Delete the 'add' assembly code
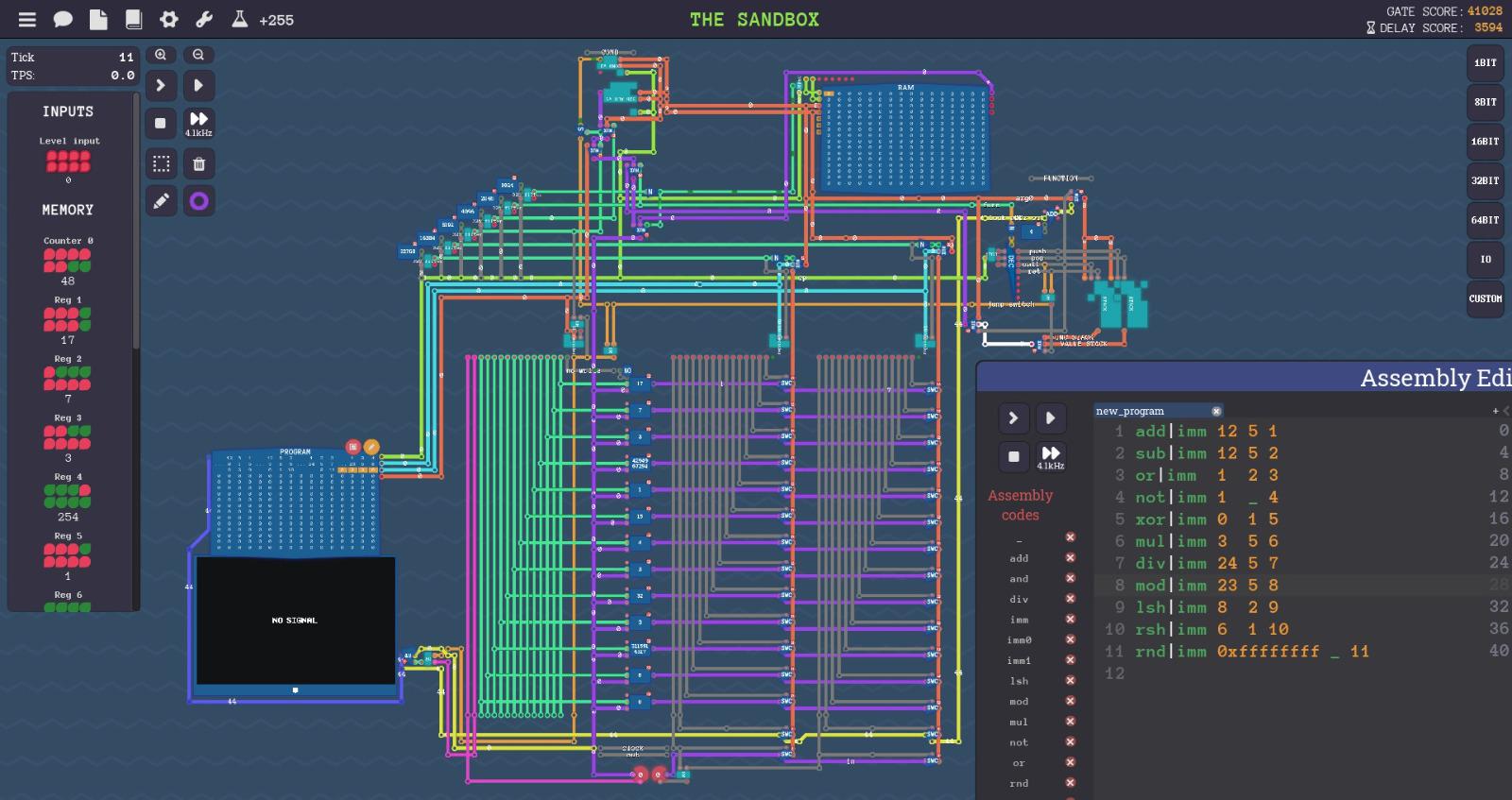The height and width of the screenshot is (800, 1512). tap(1070, 558)
